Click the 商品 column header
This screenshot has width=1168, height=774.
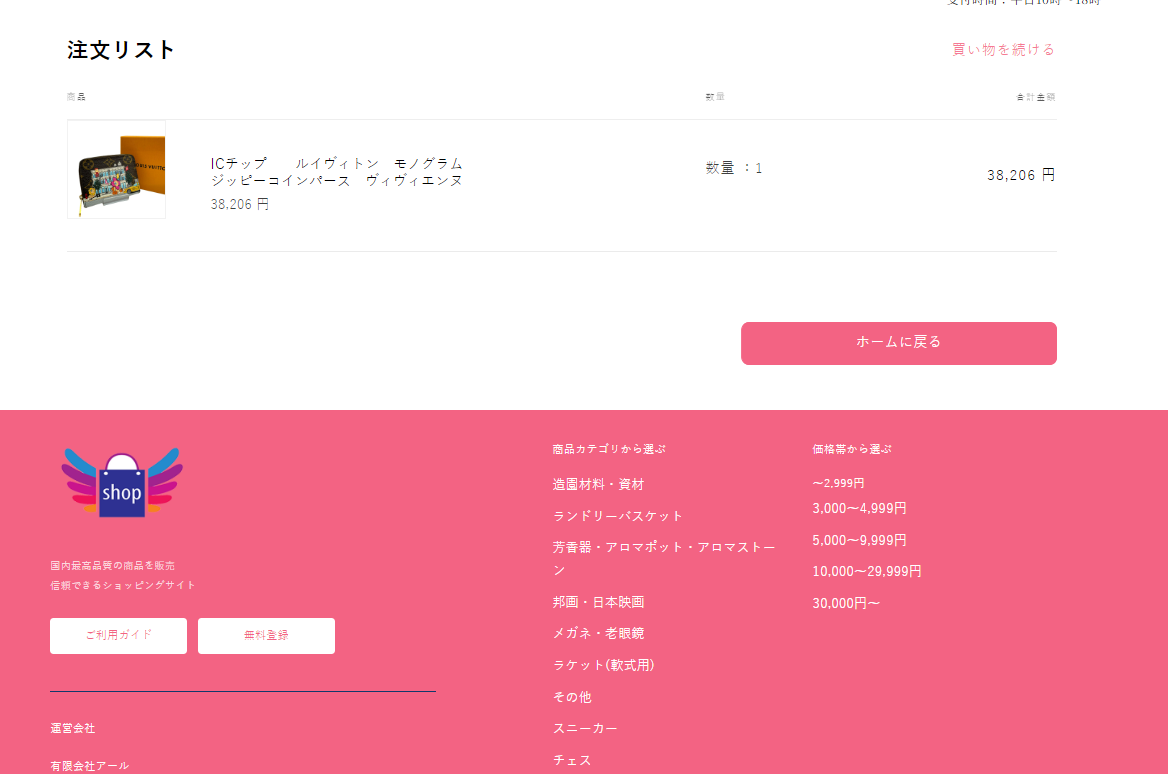pyautogui.click(x=76, y=97)
